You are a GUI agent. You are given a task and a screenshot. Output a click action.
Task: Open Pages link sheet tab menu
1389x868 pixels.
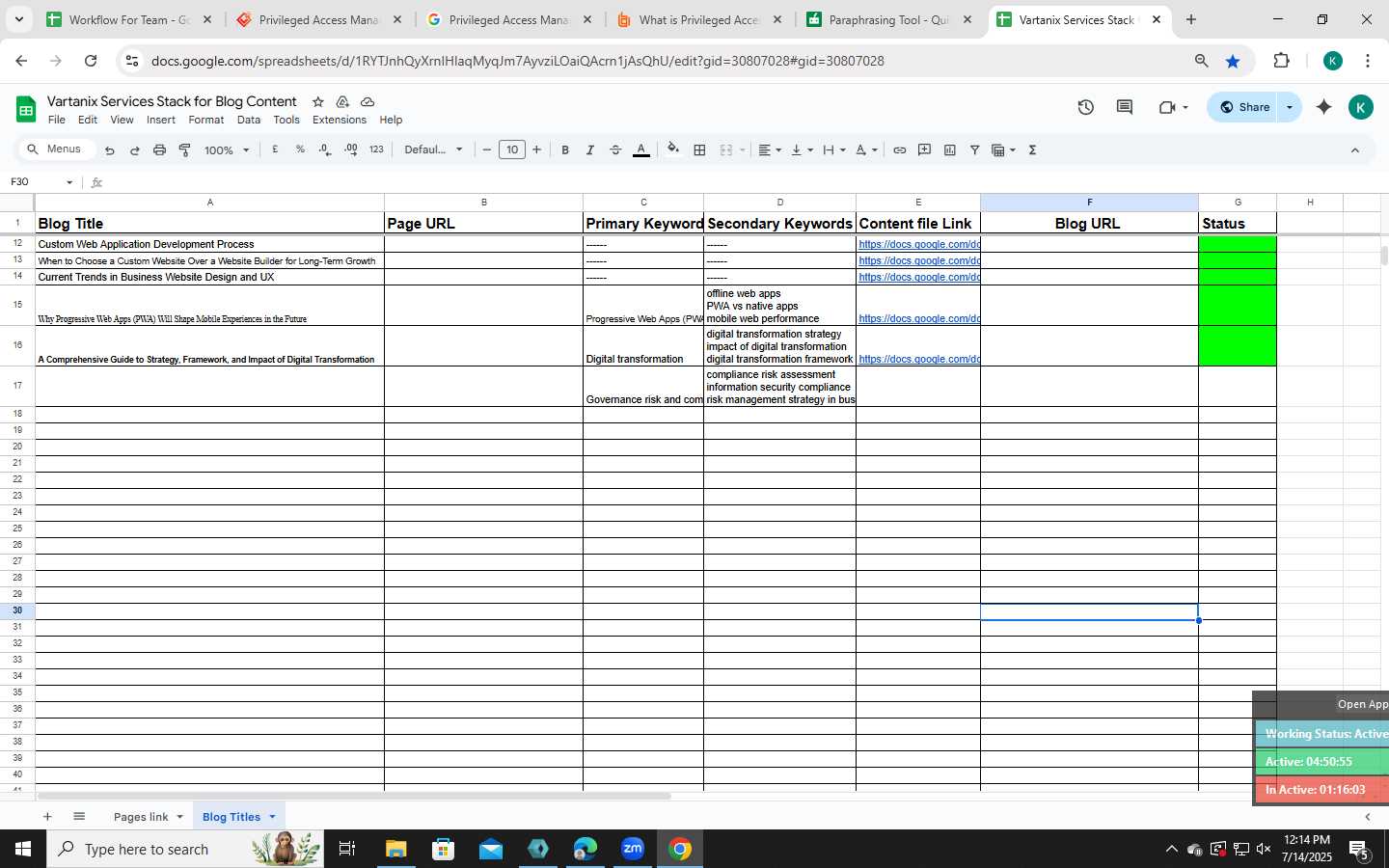(x=180, y=817)
